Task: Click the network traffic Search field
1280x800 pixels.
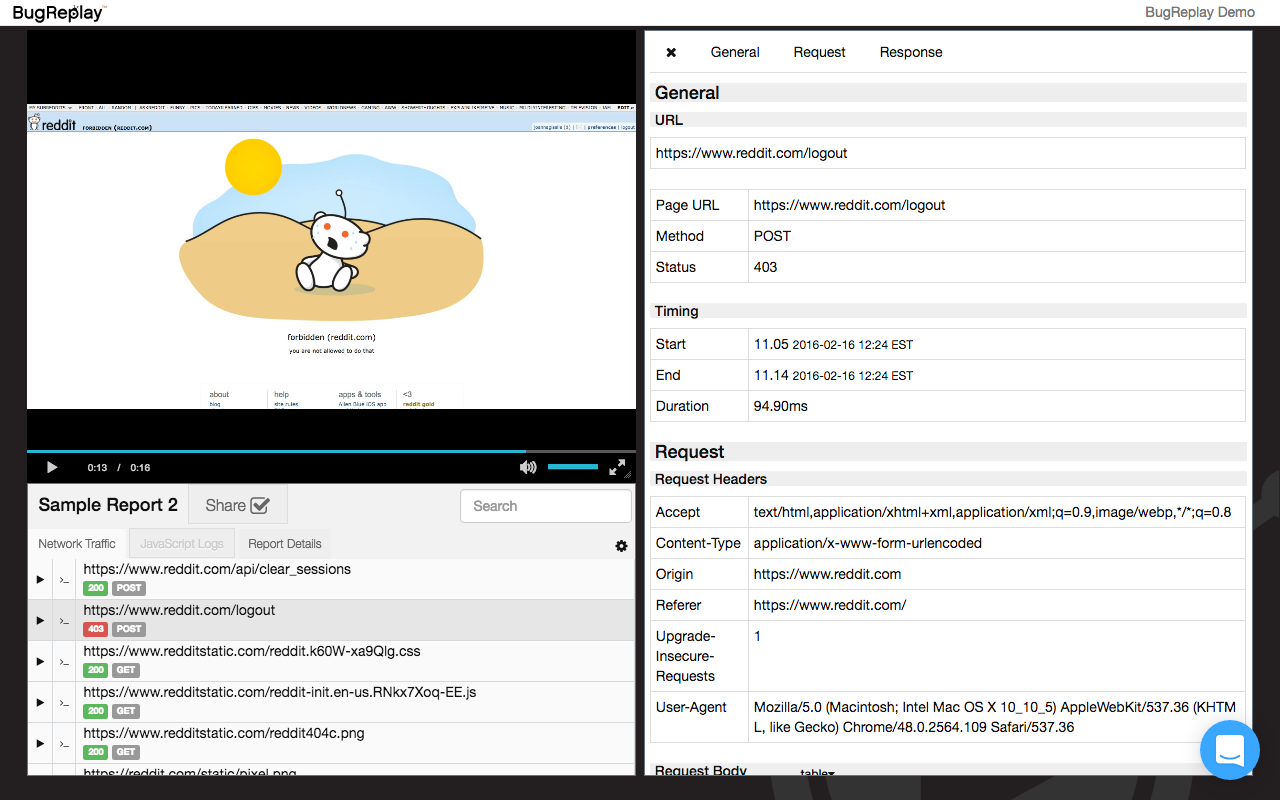Action: point(545,506)
